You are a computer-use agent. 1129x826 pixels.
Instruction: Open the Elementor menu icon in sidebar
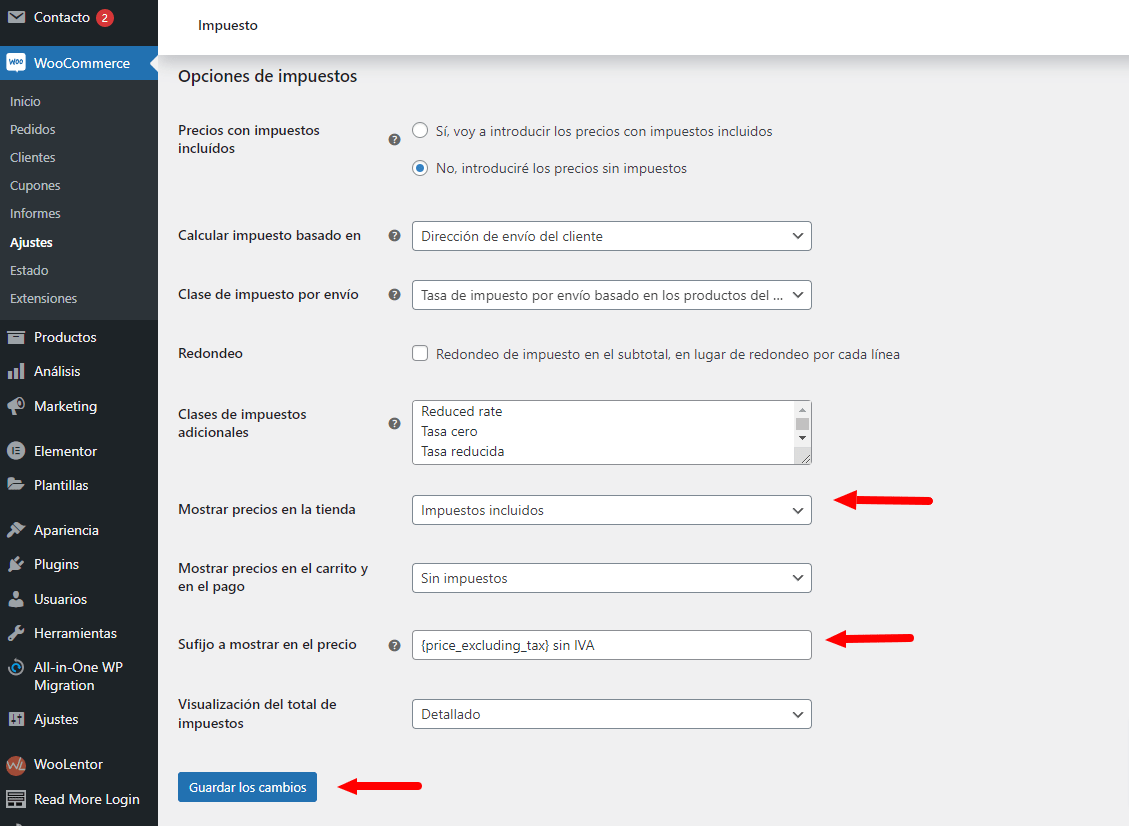[16, 451]
